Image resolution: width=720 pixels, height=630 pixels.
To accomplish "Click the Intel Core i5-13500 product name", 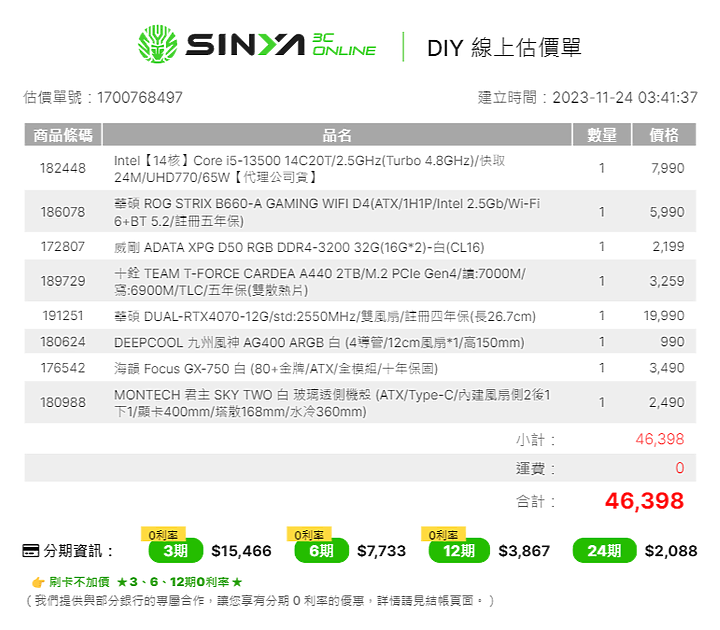I will (309, 169).
